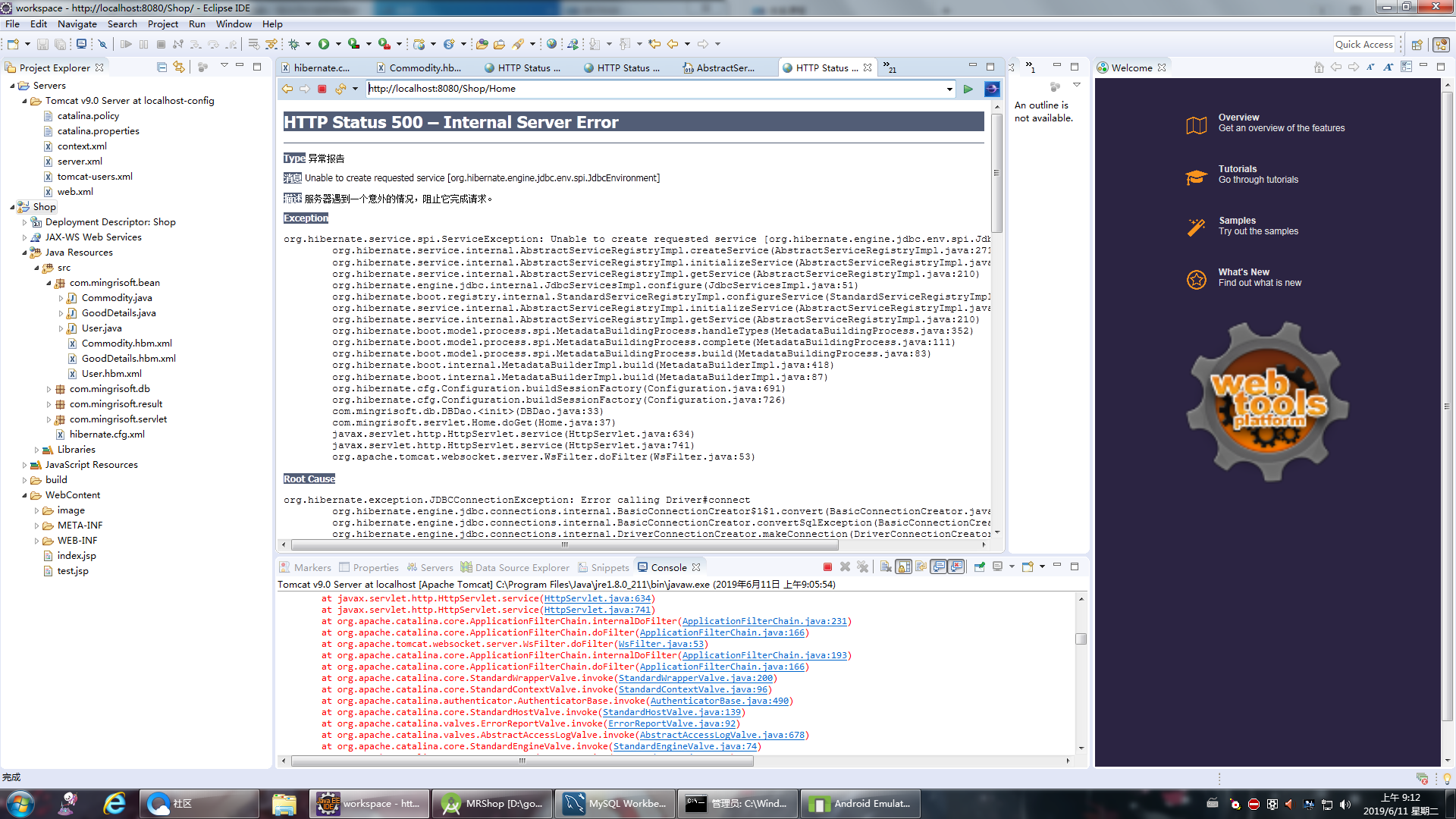This screenshot has width=1456, height=819.
Task: Expand the com.mingrisoft.db package
Action: (x=49, y=389)
